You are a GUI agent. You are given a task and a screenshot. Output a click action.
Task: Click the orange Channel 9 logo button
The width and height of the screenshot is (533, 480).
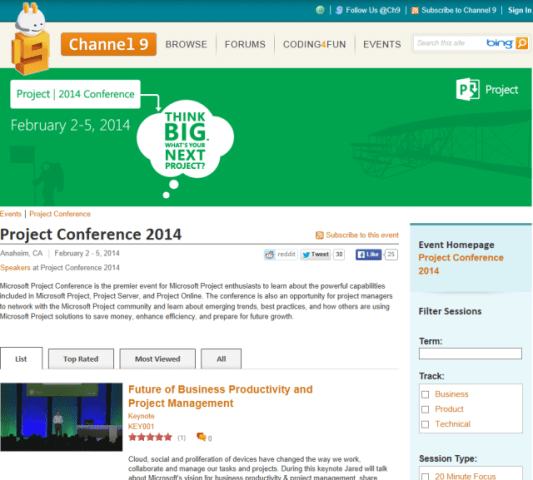(108, 44)
